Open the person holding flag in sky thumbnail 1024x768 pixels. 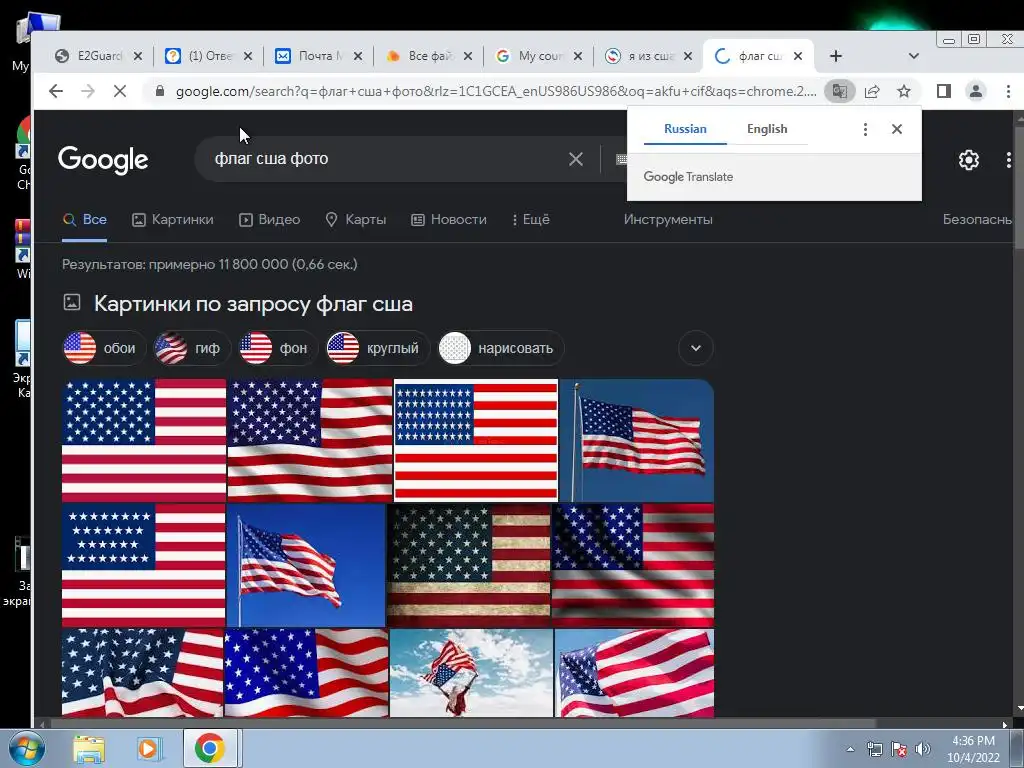coord(471,673)
